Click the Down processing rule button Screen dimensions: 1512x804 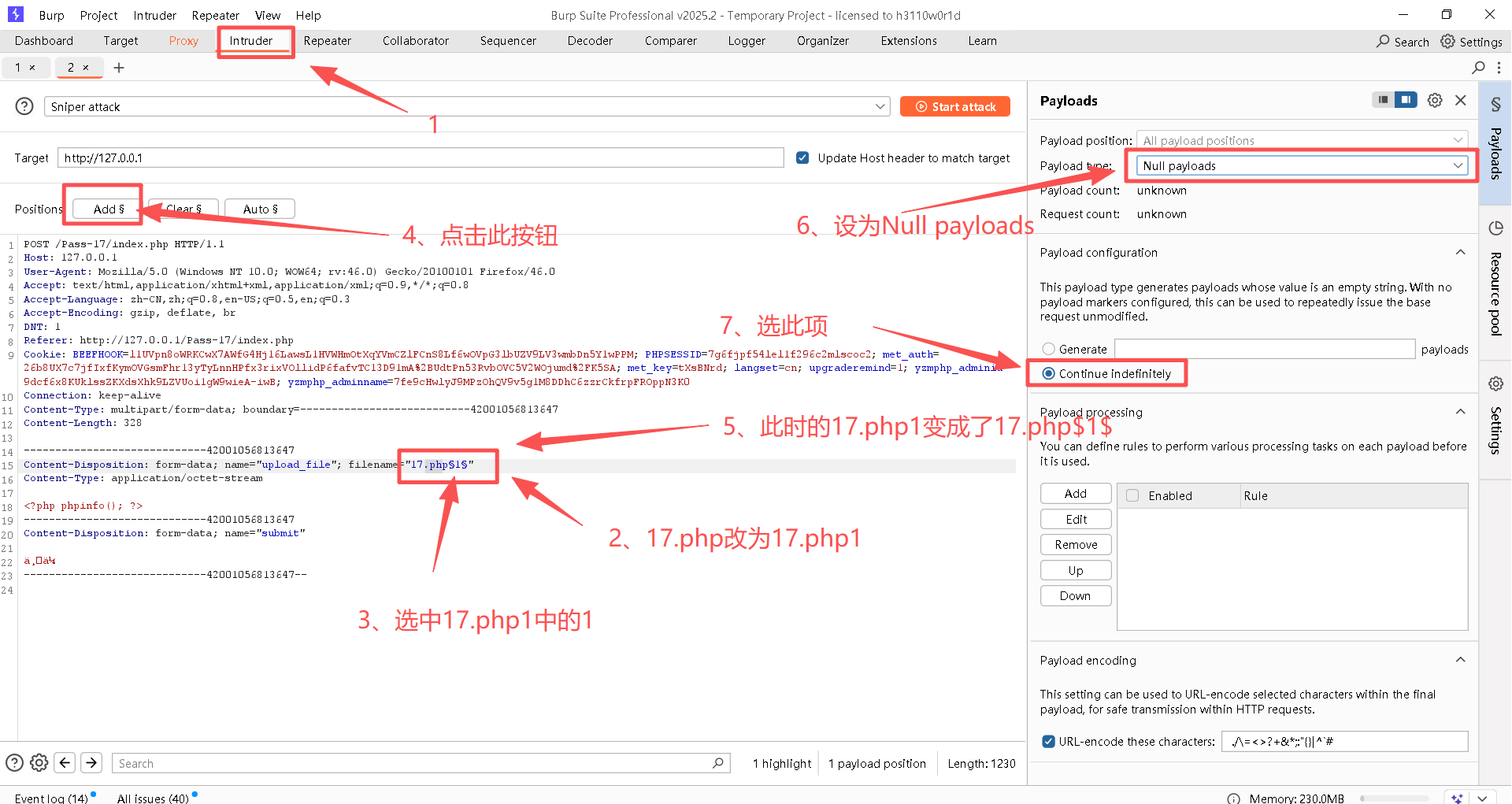[1076, 595]
